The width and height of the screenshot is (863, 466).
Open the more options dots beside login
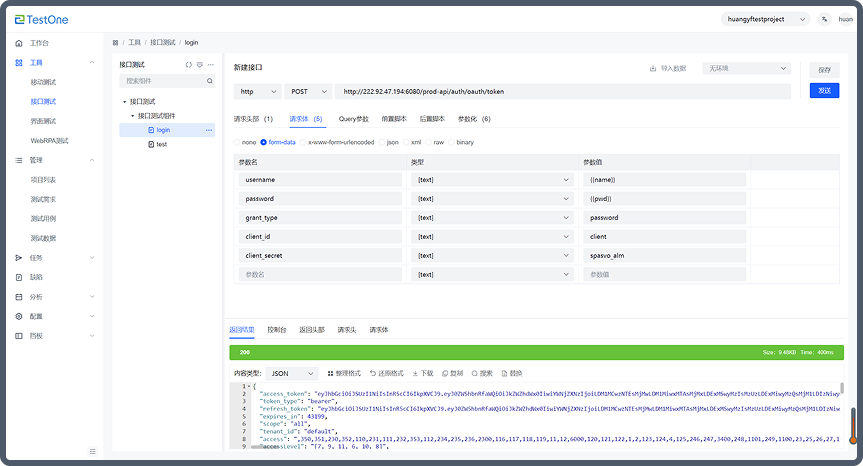(209, 130)
